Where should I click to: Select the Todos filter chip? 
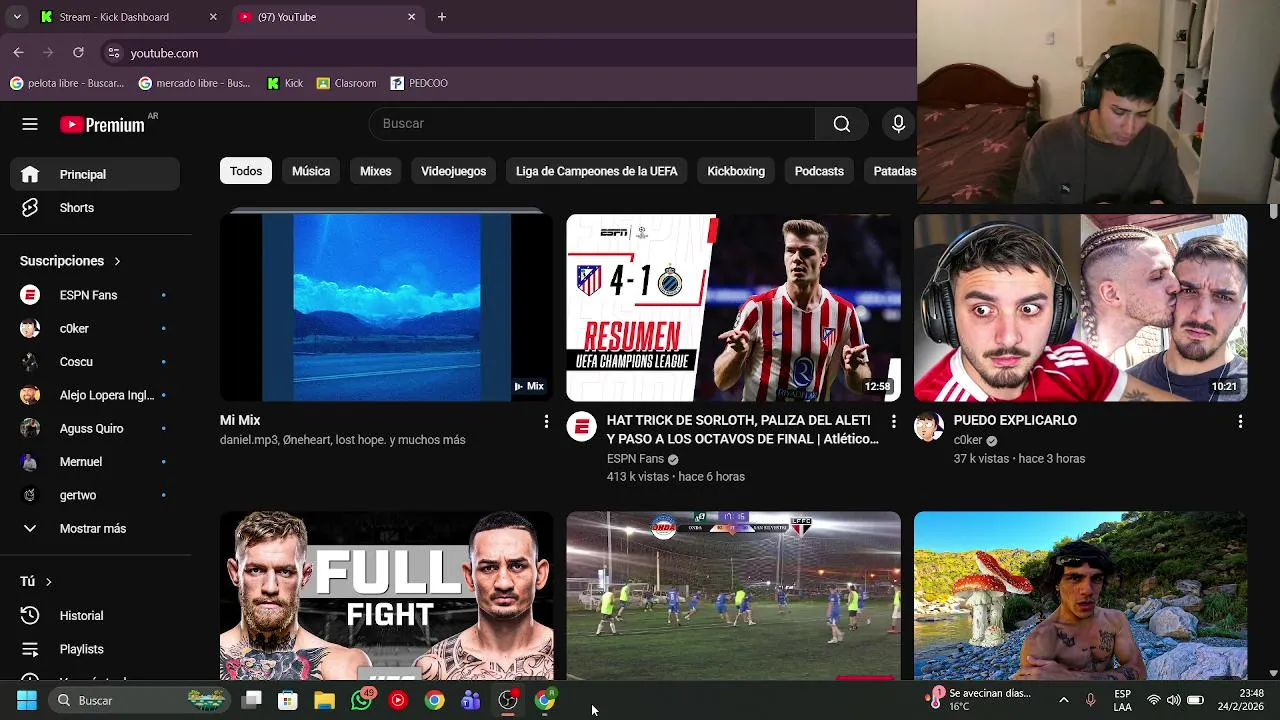click(246, 171)
